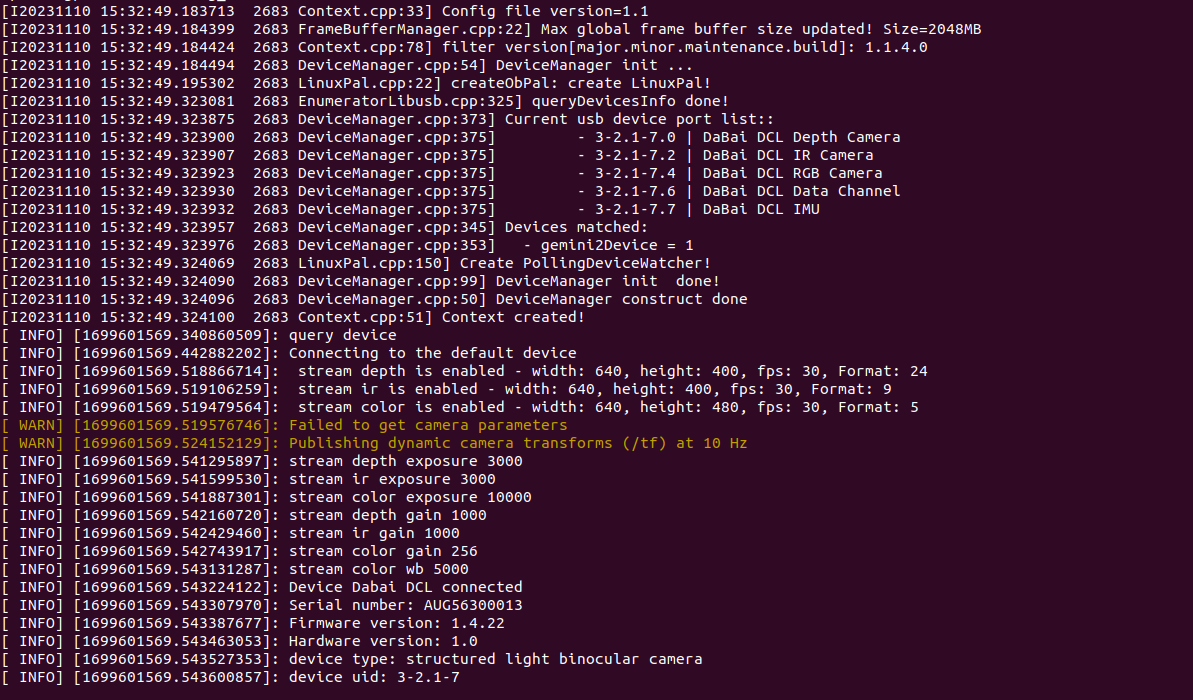Click the serial number AUG56300013
1193x700 pixels.
[x=473, y=606]
